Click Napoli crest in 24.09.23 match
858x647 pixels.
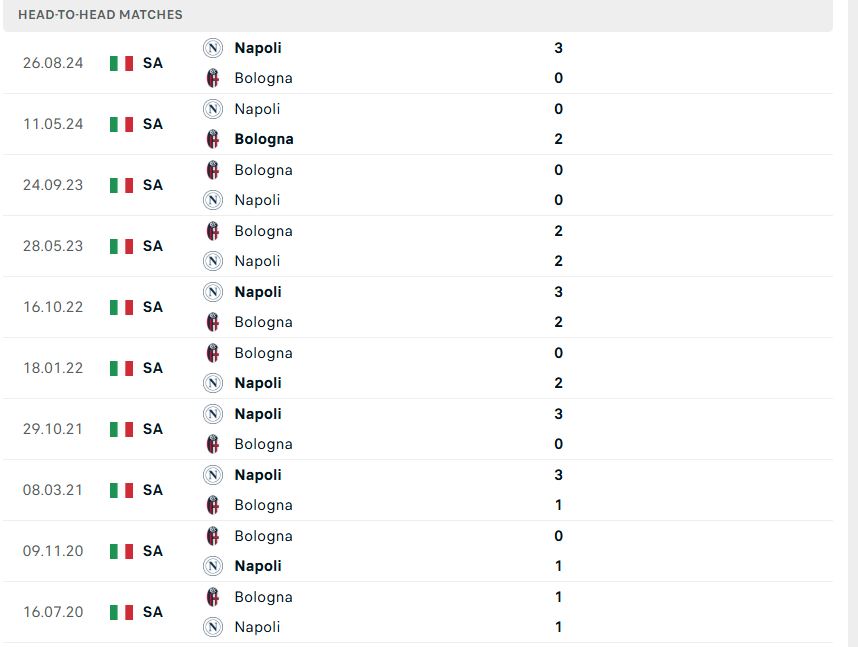point(213,200)
